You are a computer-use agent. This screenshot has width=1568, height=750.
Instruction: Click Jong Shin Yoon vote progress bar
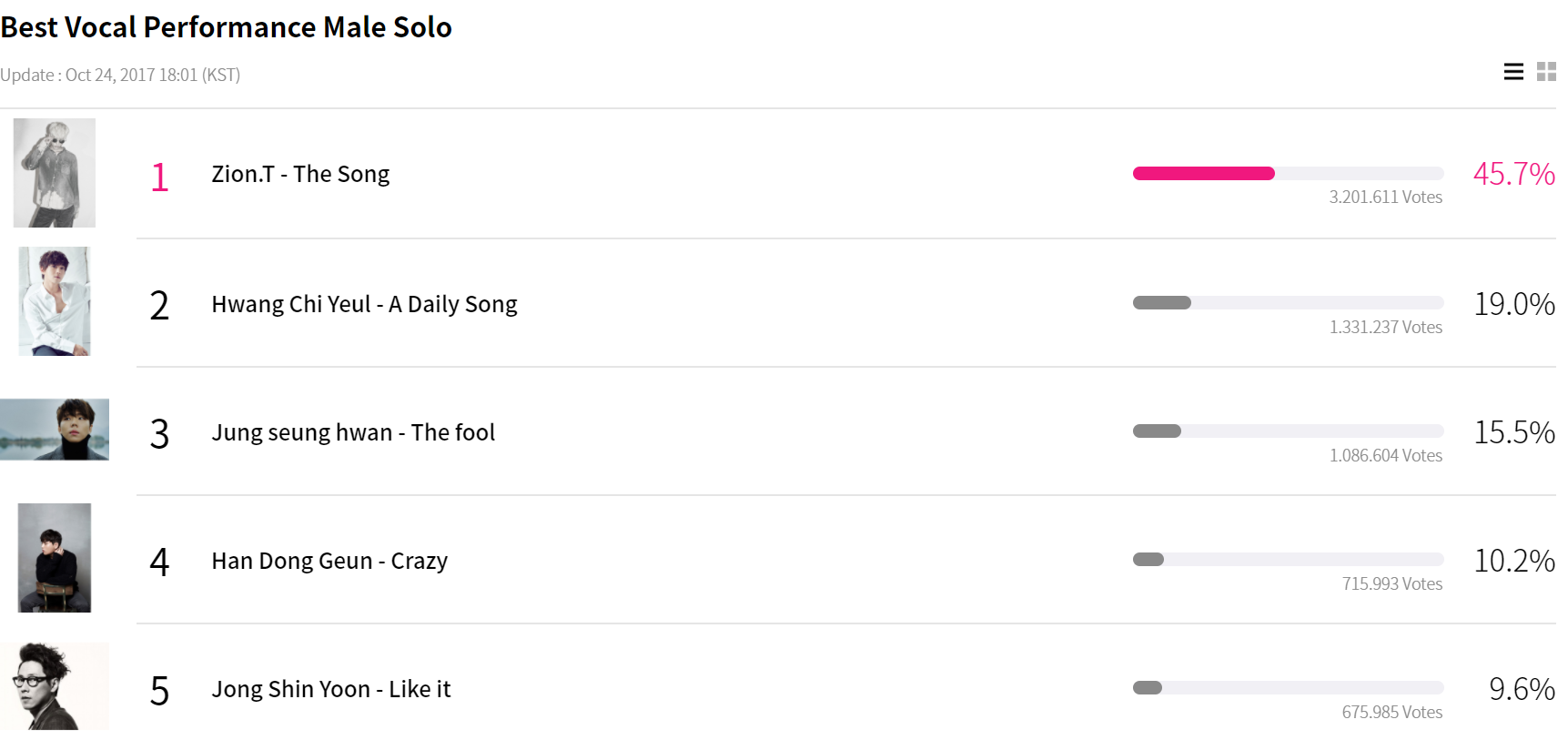coord(1288,688)
